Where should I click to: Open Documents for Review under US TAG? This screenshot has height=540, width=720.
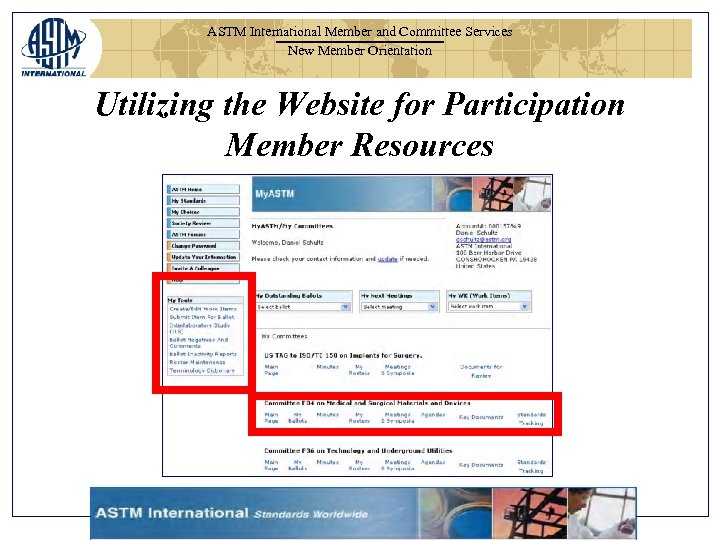(481, 371)
